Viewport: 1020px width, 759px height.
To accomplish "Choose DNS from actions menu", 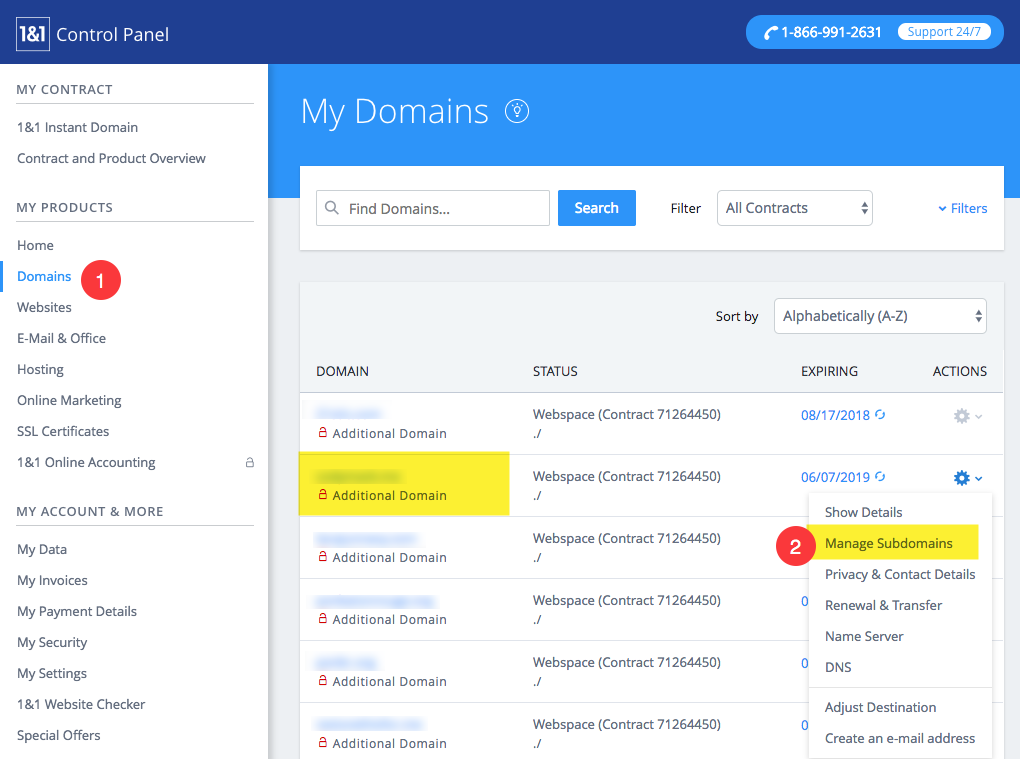I will [838, 667].
